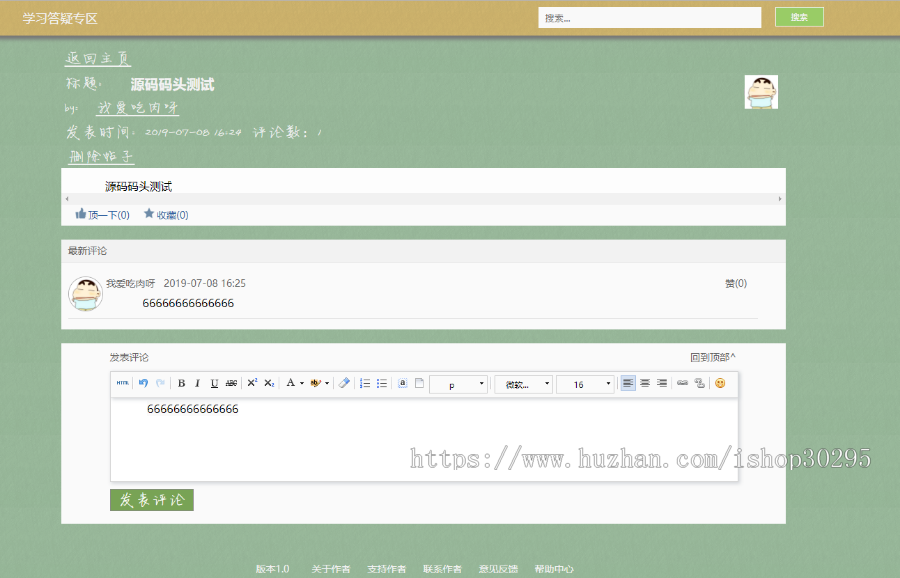Click the blank document icon in toolbar
This screenshot has width=900, height=578.
(x=420, y=383)
